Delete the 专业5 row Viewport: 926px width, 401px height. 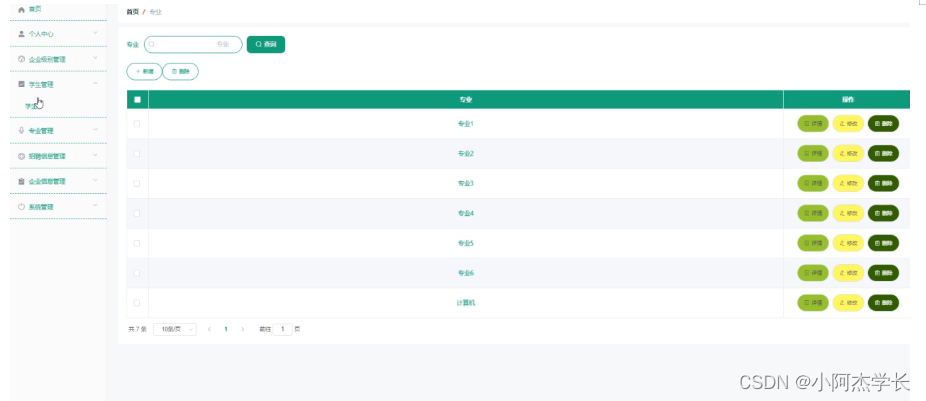[x=883, y=243]
